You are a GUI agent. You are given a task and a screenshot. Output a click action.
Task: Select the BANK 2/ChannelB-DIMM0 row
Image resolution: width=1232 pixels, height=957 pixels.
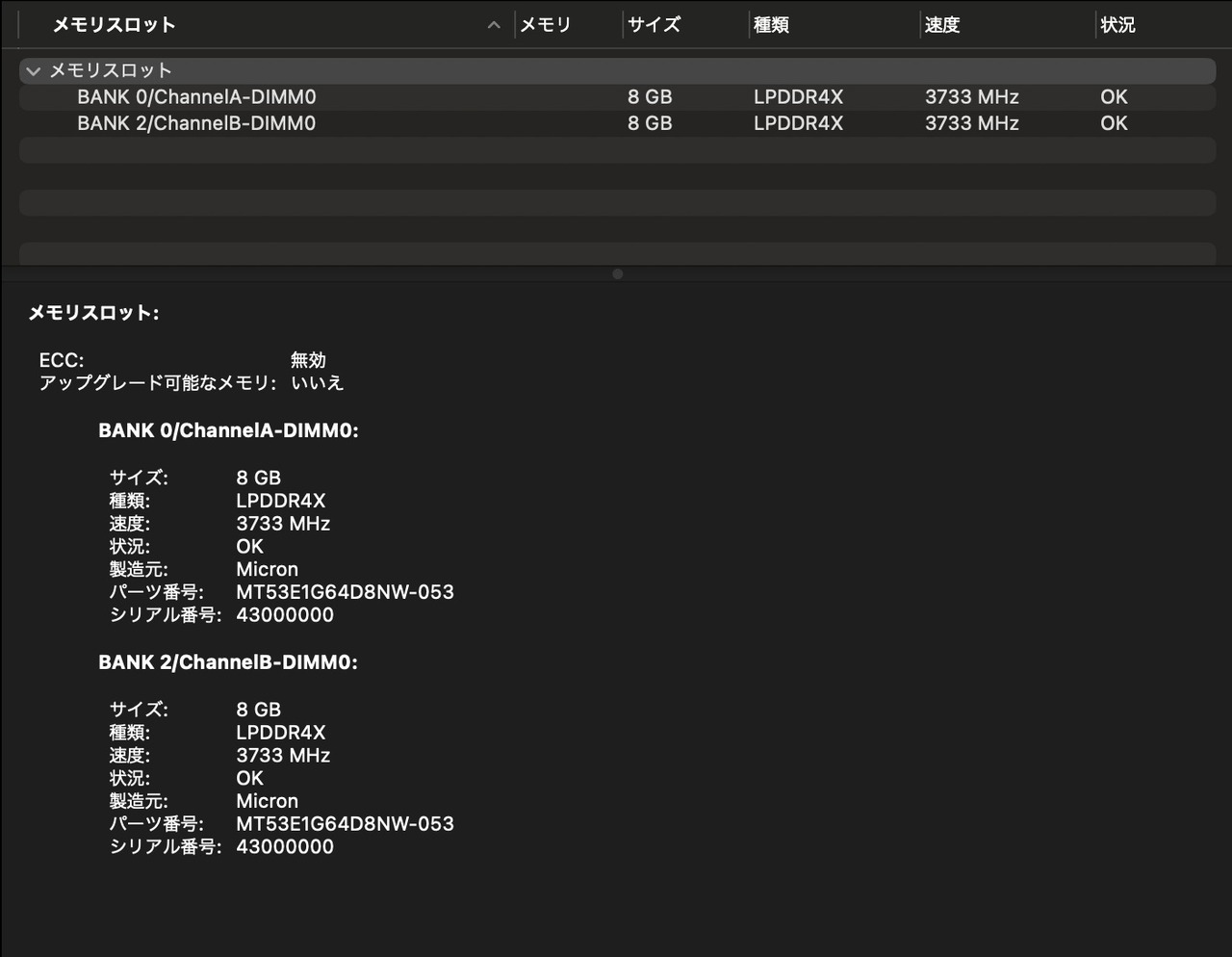tap(196, 123)
